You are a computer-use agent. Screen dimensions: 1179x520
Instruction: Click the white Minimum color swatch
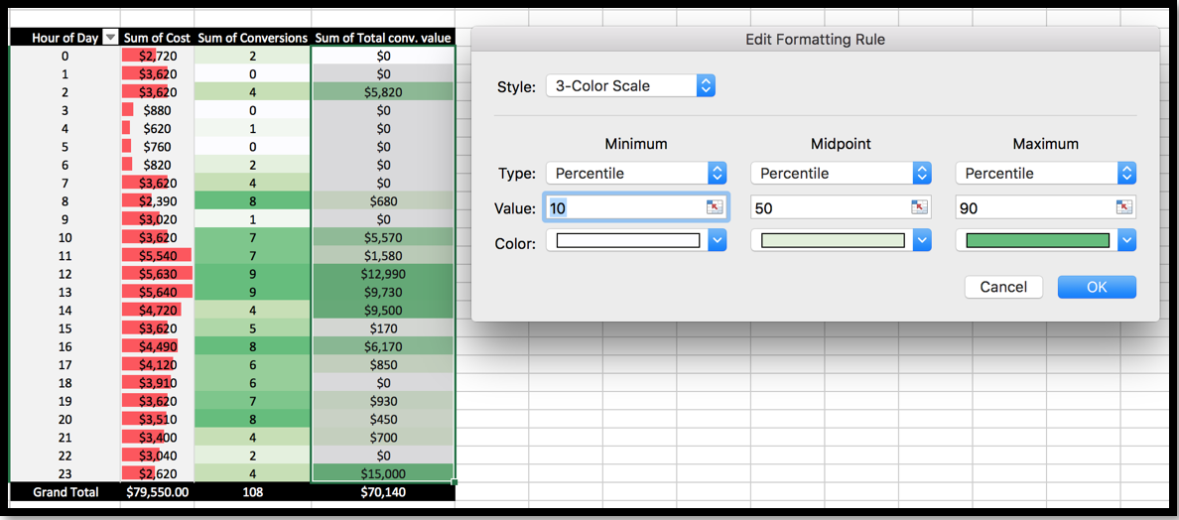point(628,240)
